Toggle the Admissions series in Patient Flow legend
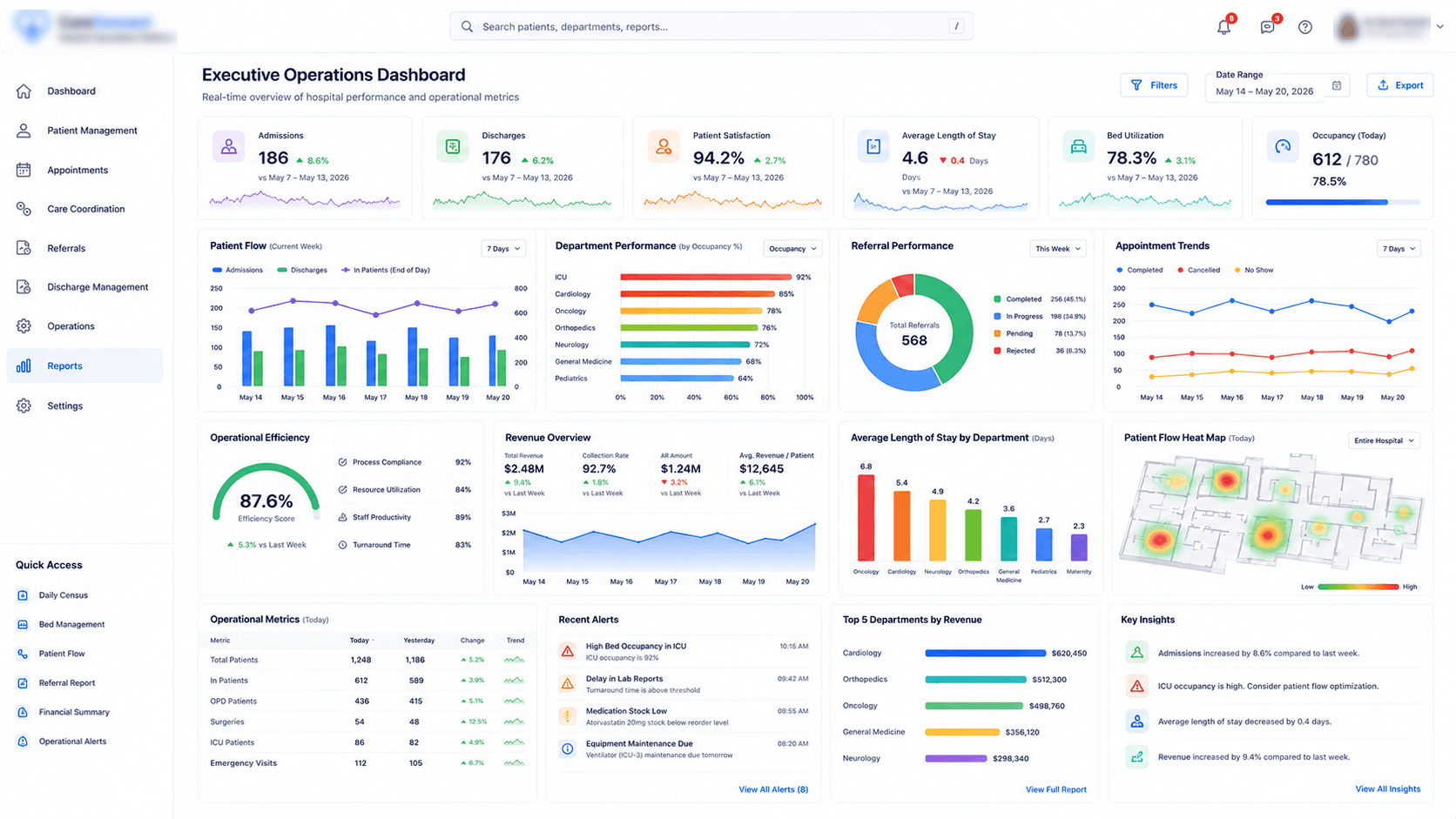The height and width of the screenshot is (819, 1456). [x=238, y=270]
